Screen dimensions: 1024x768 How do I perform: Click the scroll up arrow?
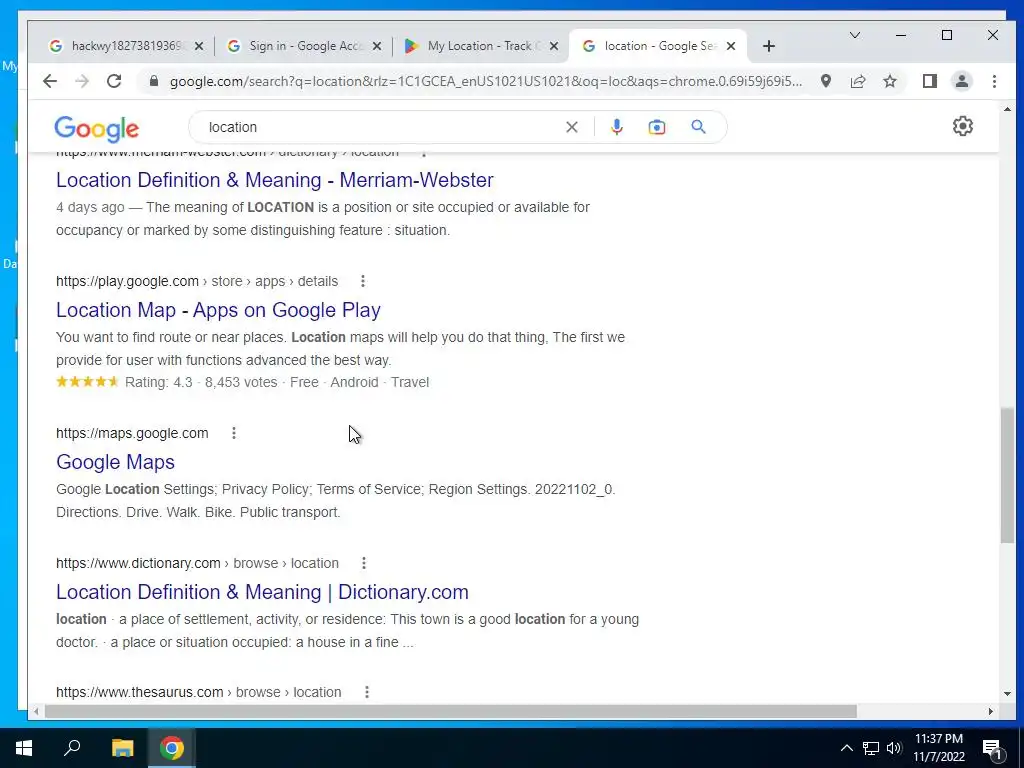pos(1007,109)
